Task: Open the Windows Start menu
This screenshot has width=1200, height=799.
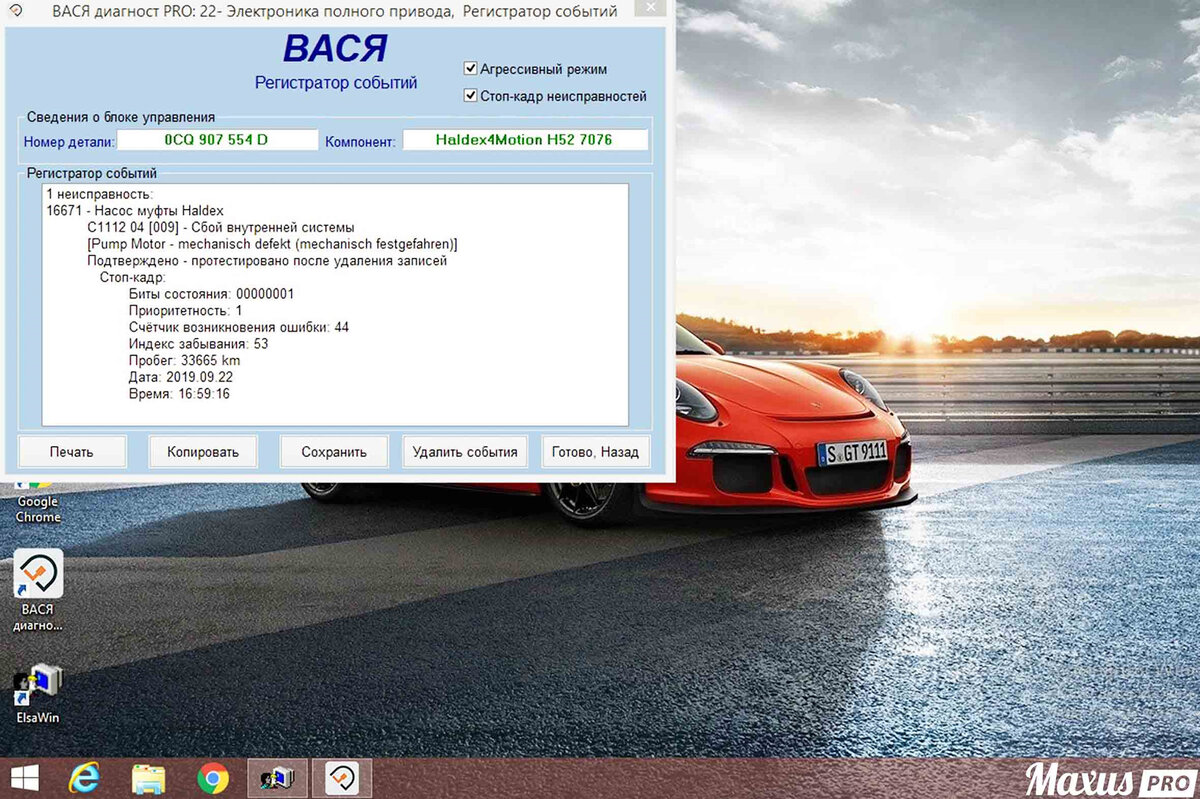Action: click(24, 777)
